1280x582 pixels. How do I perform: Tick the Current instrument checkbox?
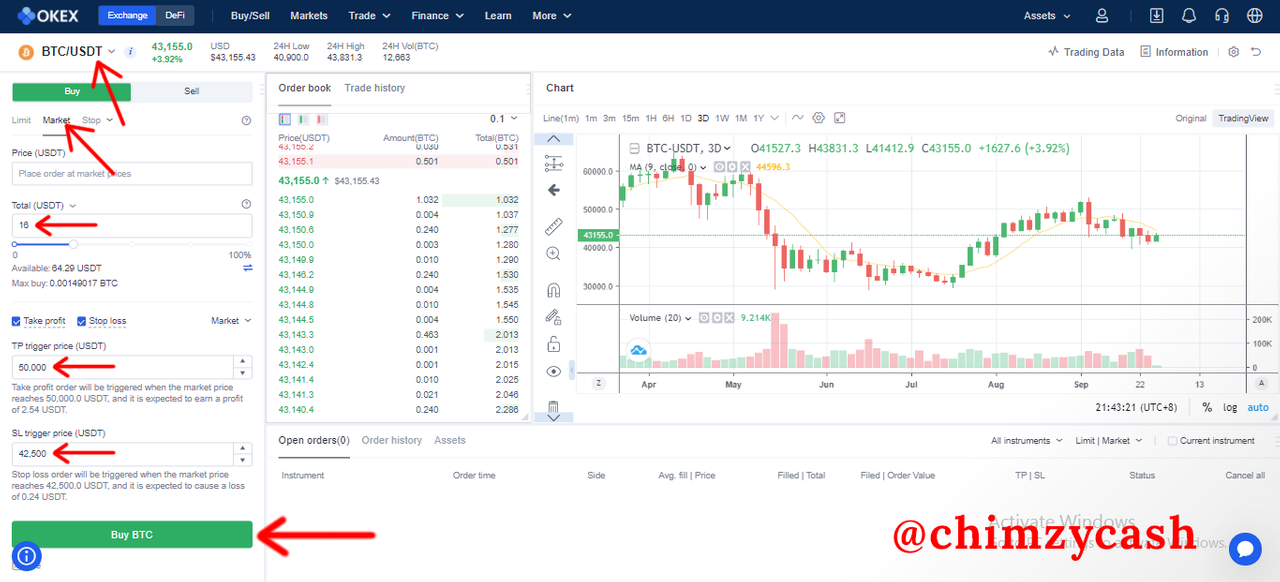point(1173,441)
